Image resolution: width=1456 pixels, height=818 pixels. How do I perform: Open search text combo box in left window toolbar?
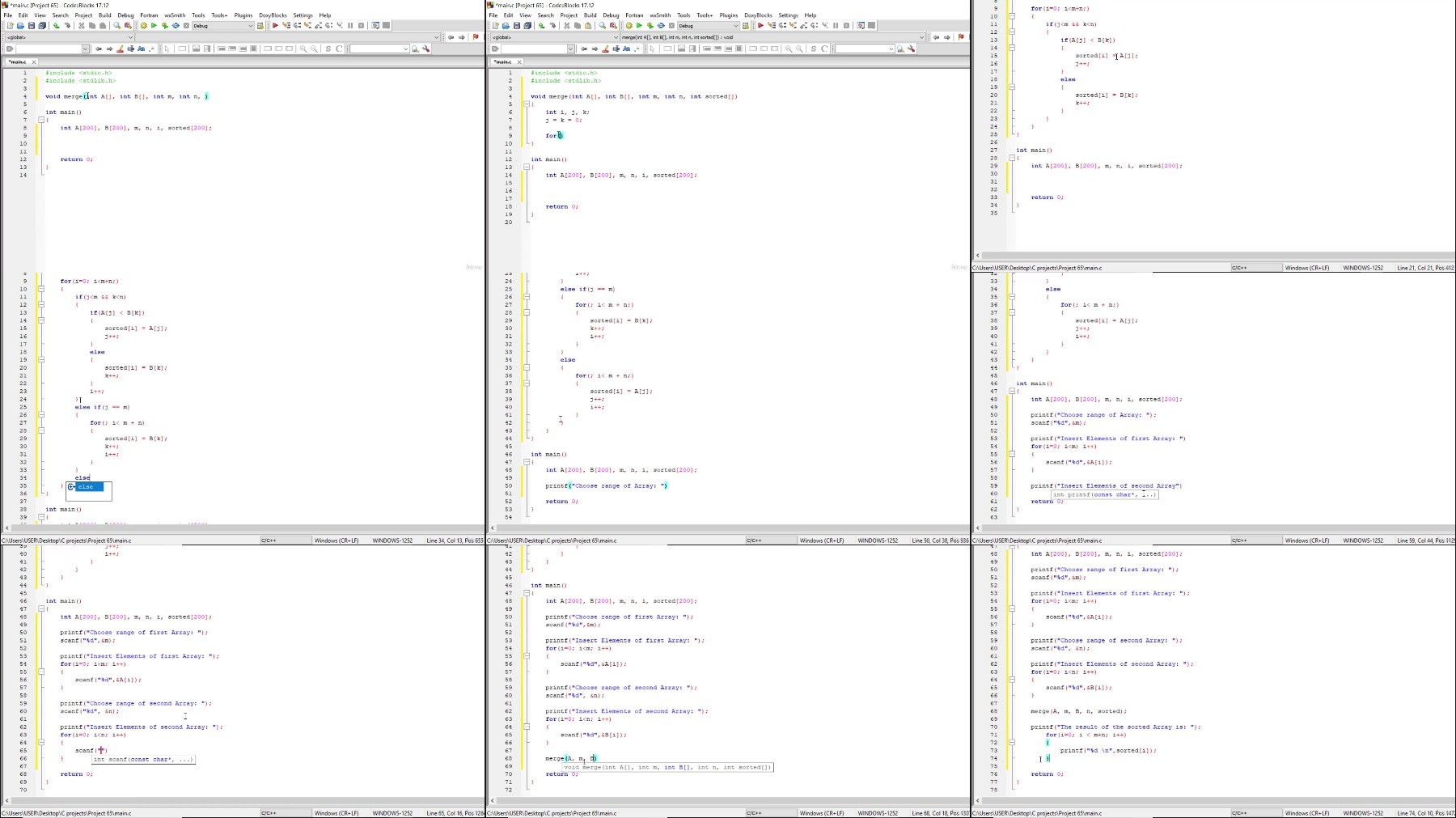click(53, 49)
